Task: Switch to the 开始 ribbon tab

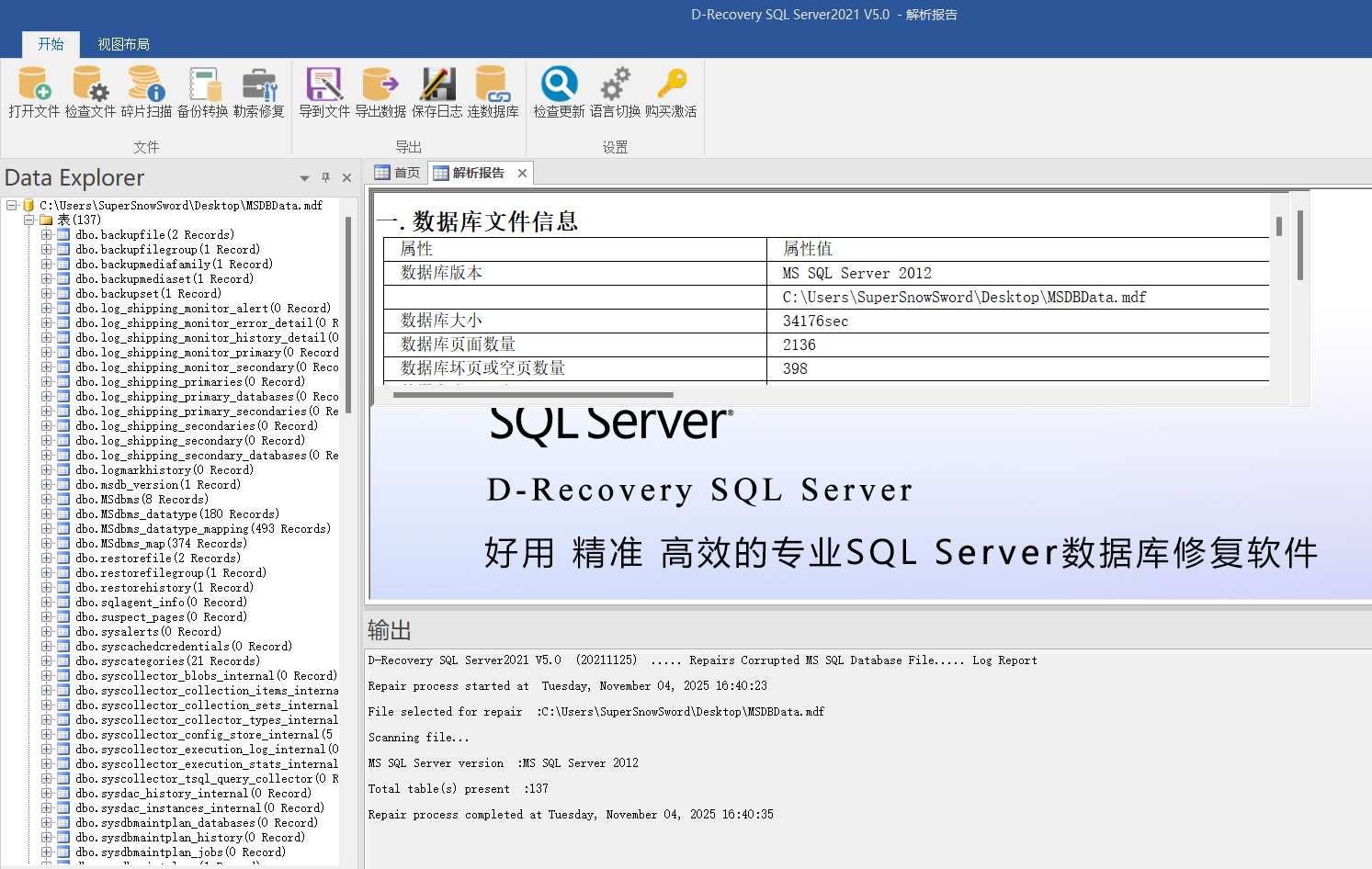Action: (51, 44)
